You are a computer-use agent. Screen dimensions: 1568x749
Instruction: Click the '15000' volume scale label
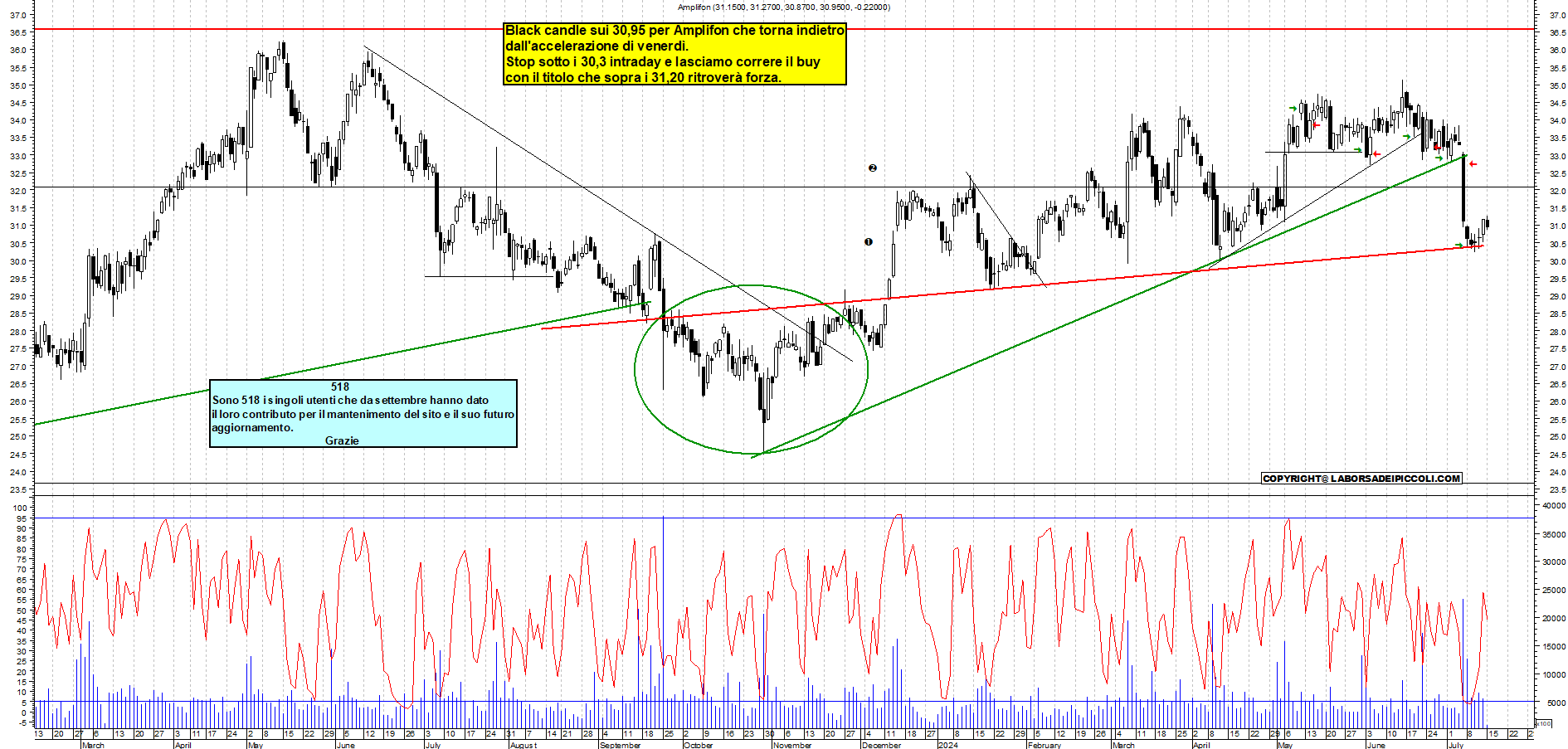click(1554, 646)
